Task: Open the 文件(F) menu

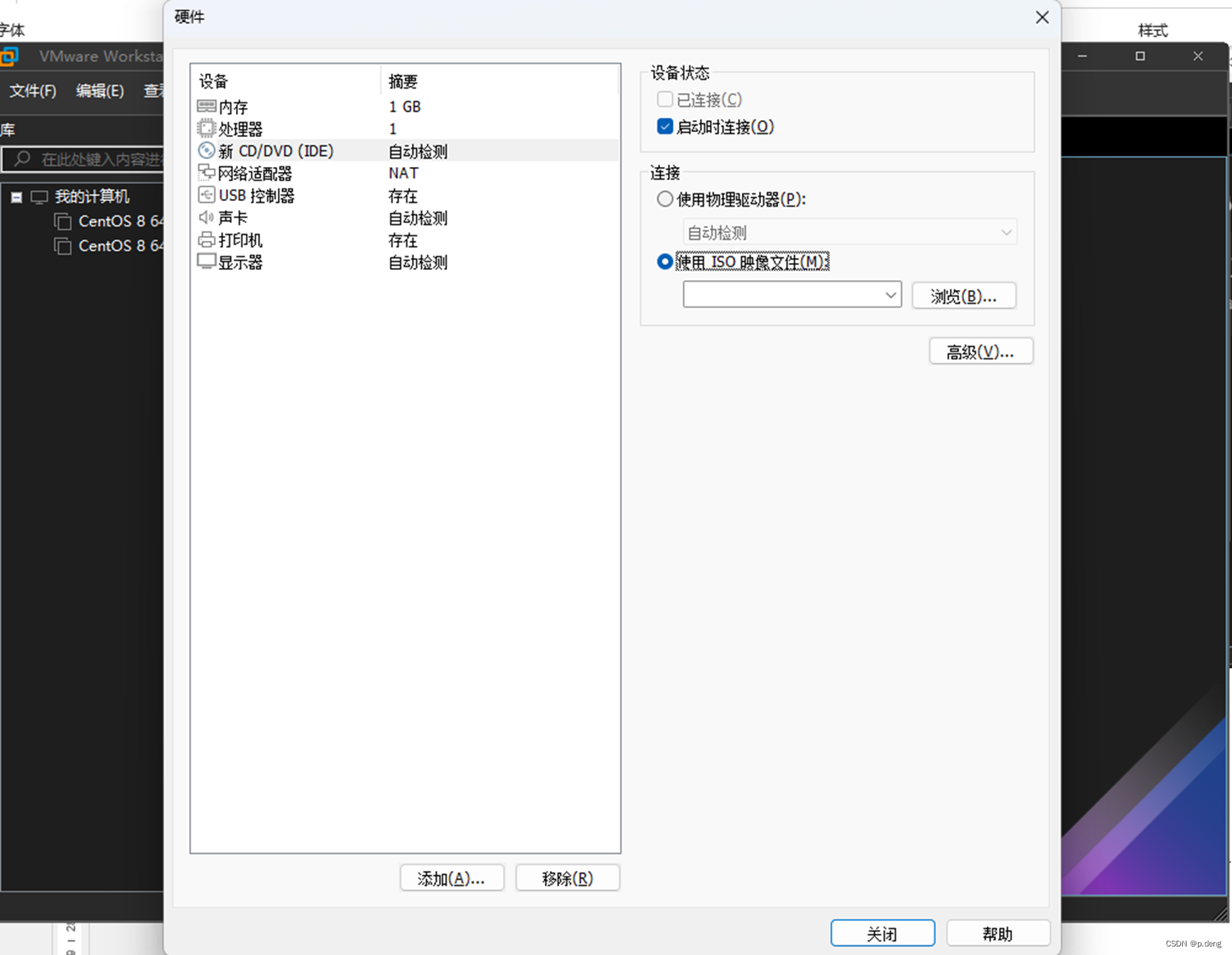Action: [33, 91]
